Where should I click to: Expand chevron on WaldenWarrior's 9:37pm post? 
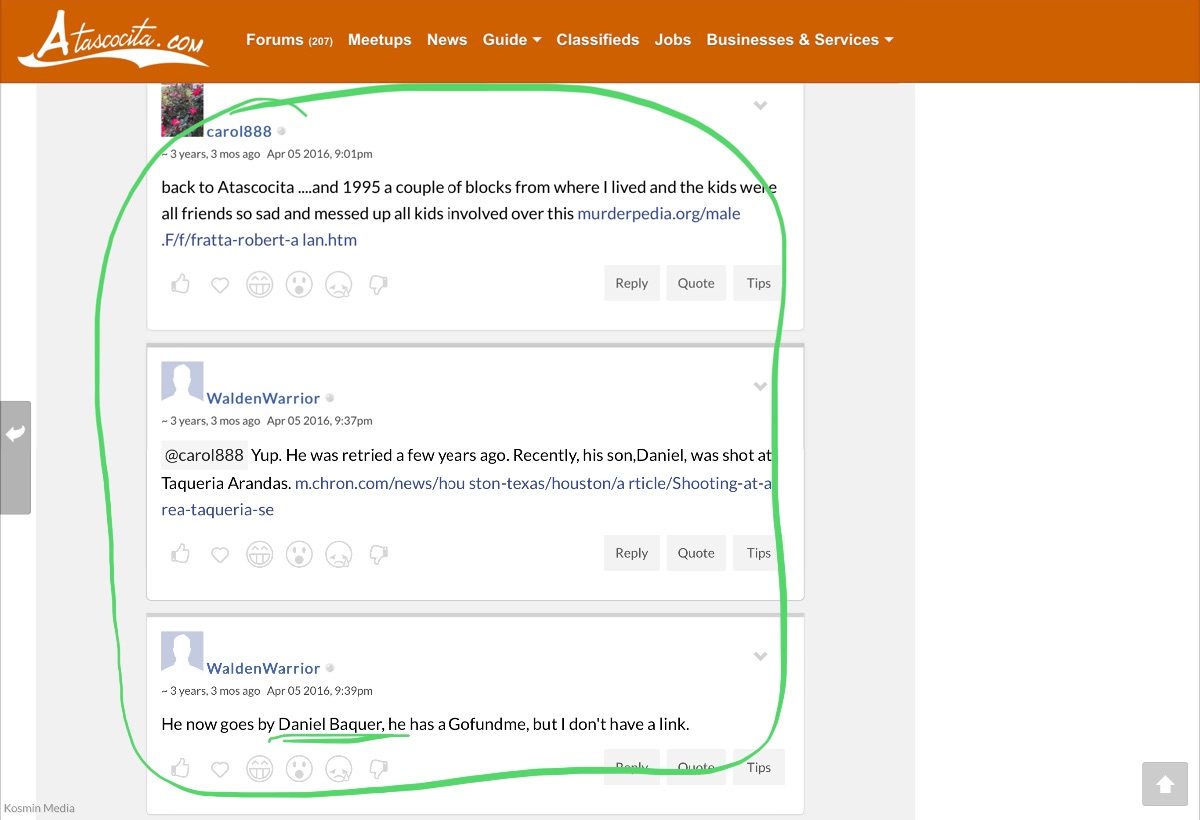[760, 386]
